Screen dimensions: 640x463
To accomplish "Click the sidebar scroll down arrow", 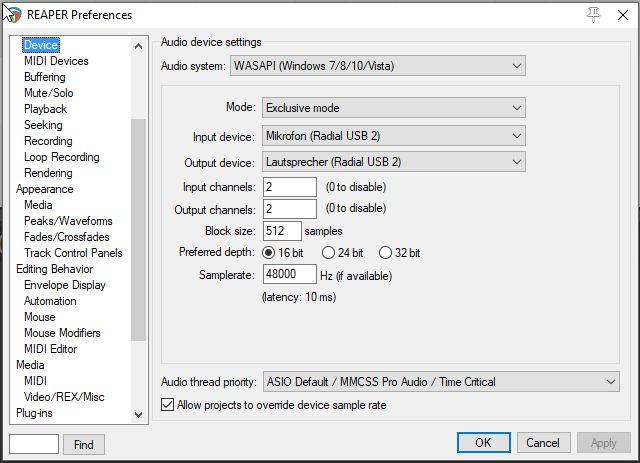I will point(138,415).
